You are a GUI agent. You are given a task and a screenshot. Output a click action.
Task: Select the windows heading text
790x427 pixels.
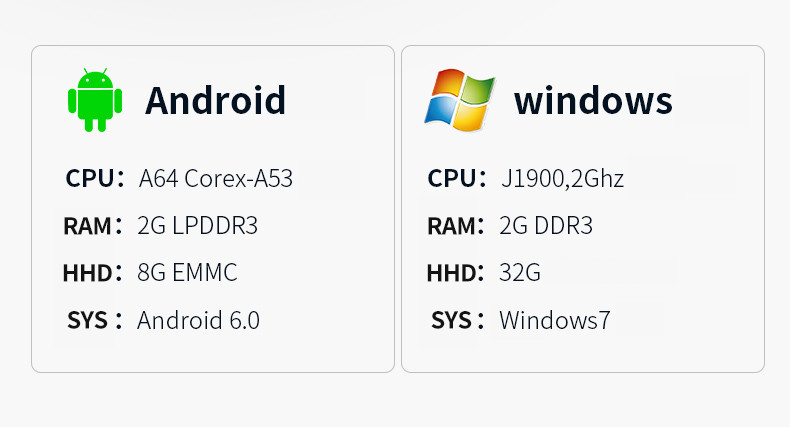(x=593, y=101)
